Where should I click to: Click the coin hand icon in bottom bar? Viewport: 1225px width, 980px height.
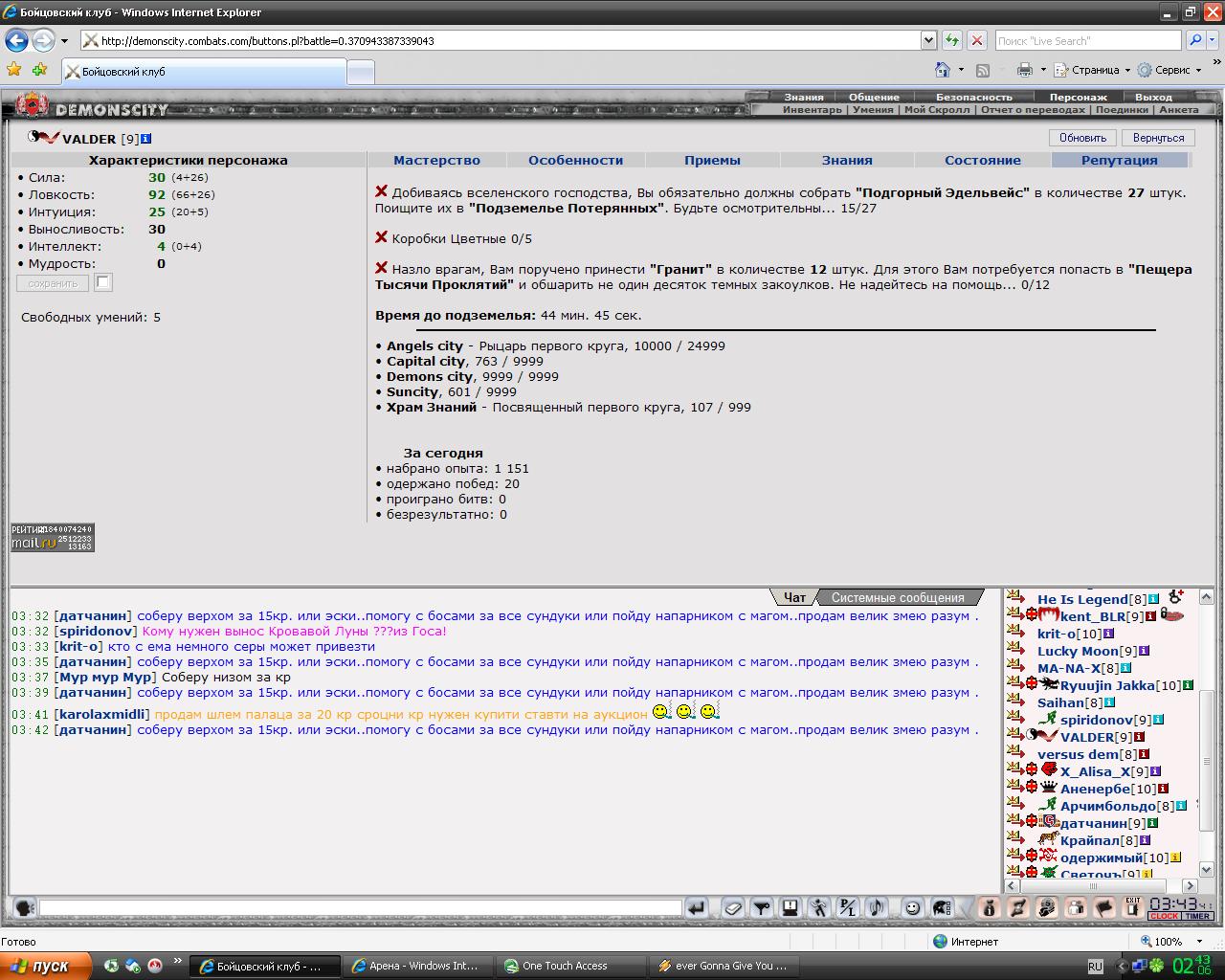click(1047, 908)
